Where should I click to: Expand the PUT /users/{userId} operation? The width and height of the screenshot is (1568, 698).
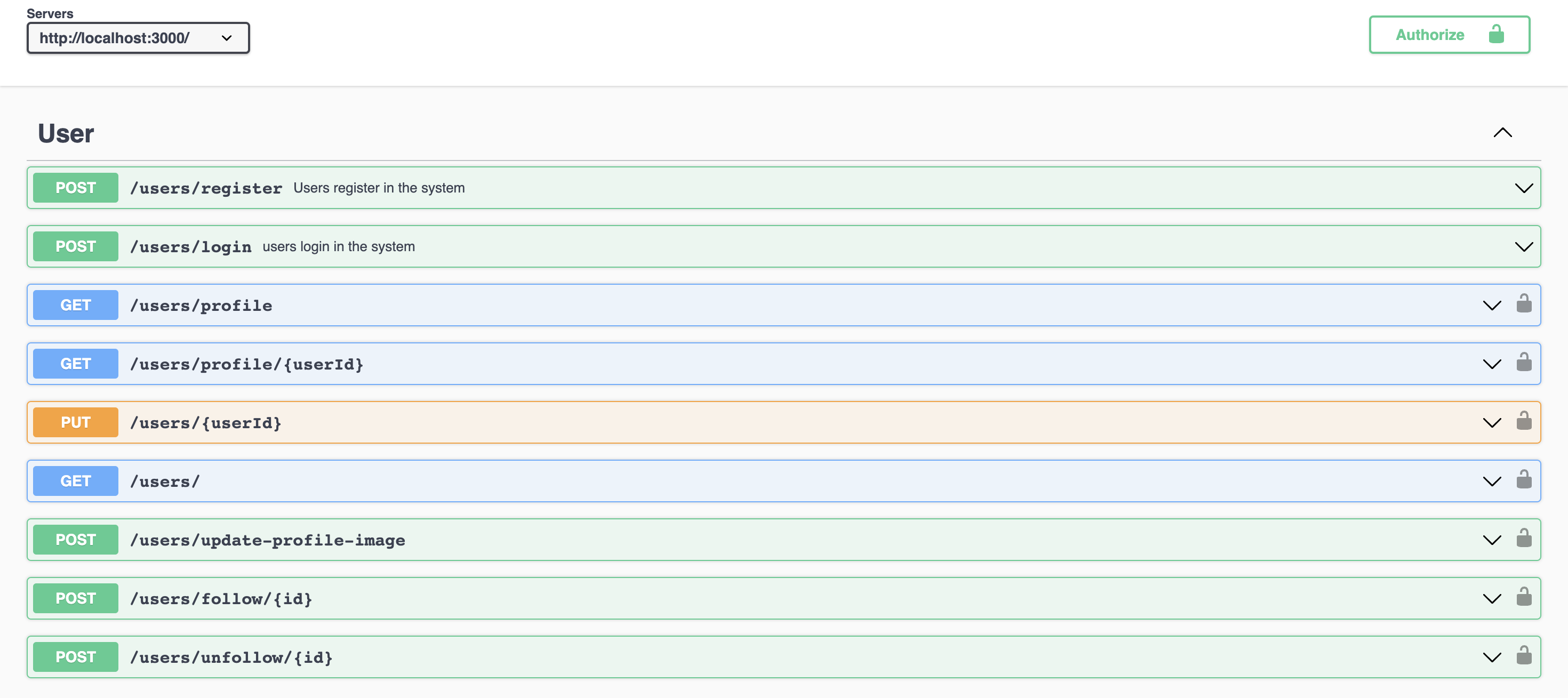[1492, 422]
